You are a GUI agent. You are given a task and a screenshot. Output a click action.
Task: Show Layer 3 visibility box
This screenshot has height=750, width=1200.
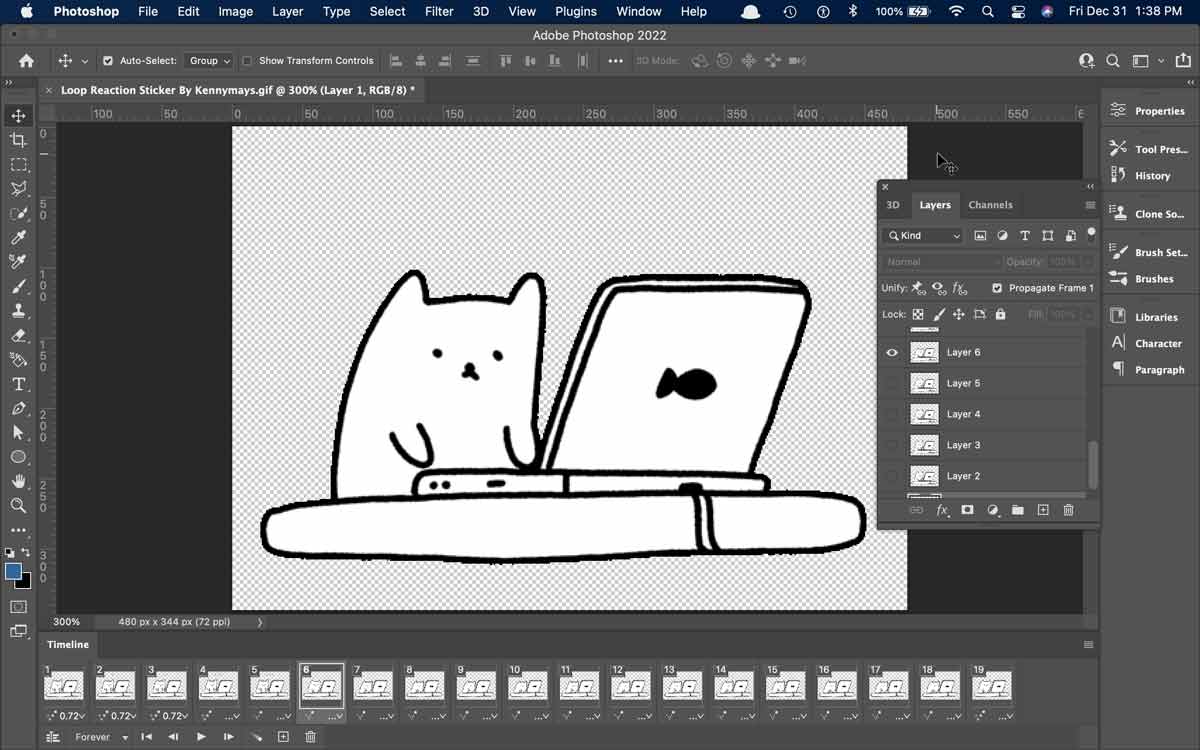(x=892, y=445)
